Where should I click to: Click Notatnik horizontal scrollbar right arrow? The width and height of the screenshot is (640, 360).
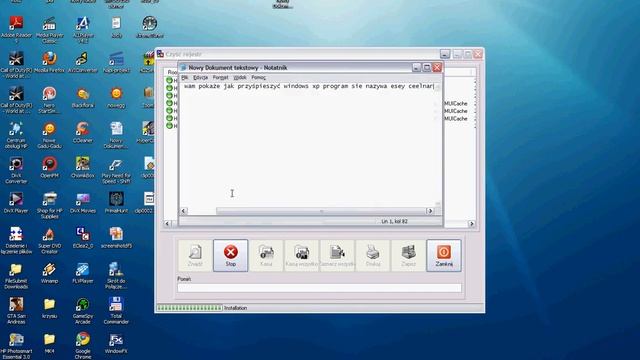coord(430,211)
